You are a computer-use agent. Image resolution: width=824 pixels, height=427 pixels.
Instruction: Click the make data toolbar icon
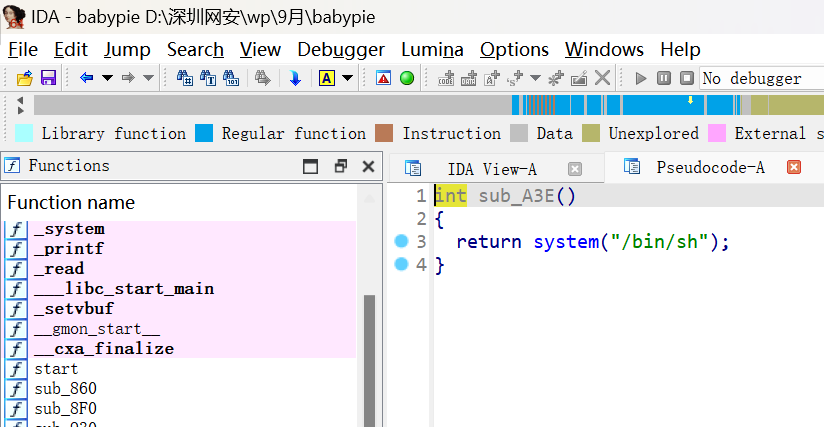click(468, 78)
